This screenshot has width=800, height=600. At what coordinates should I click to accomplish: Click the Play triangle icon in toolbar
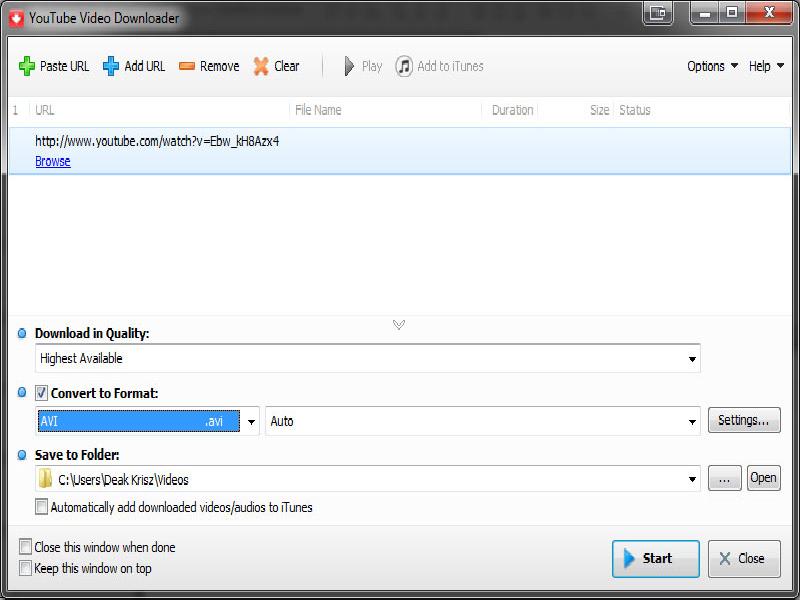[349, 66]
